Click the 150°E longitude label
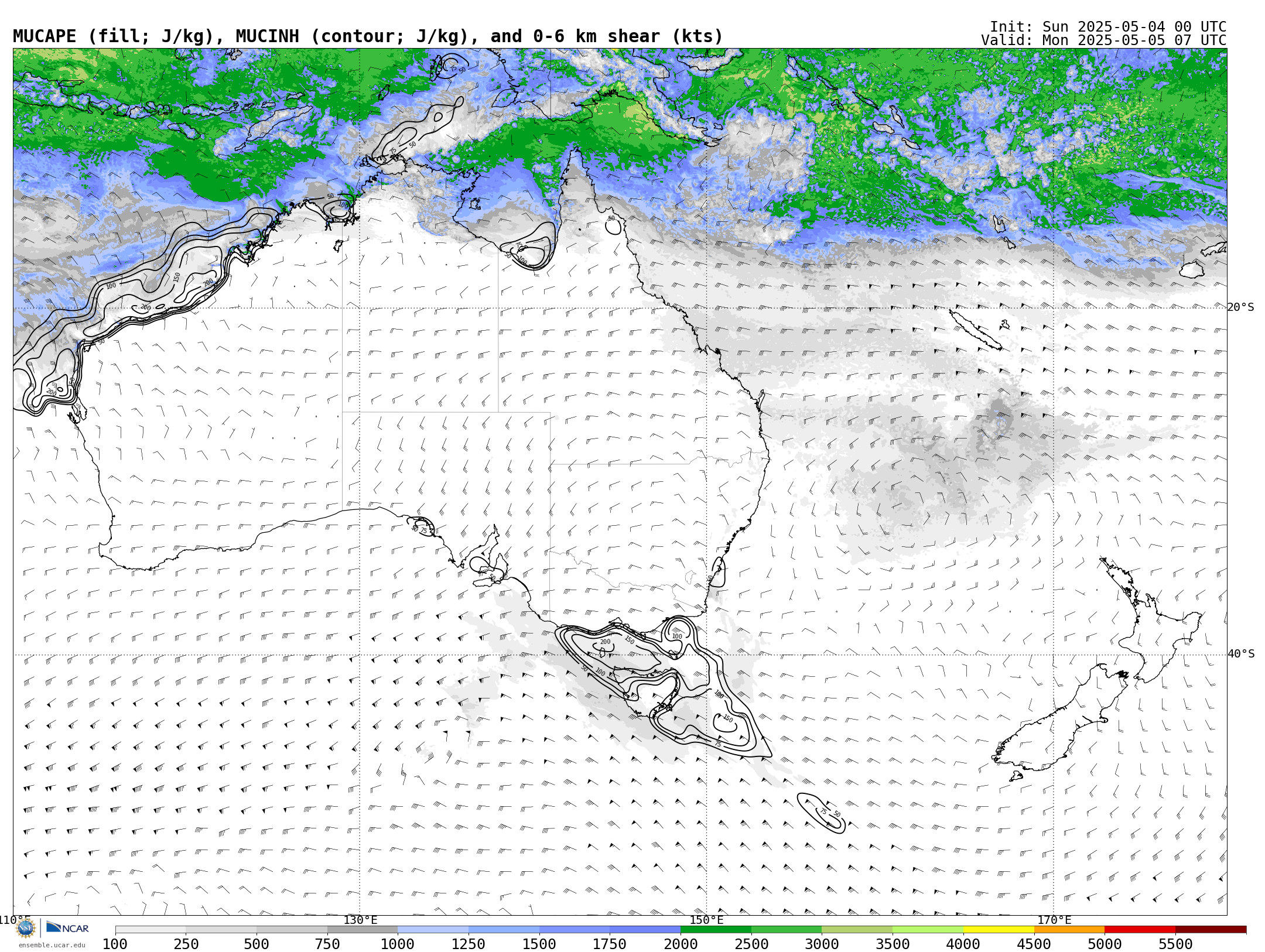This screenshot has width=1265, height=952. 707,920
